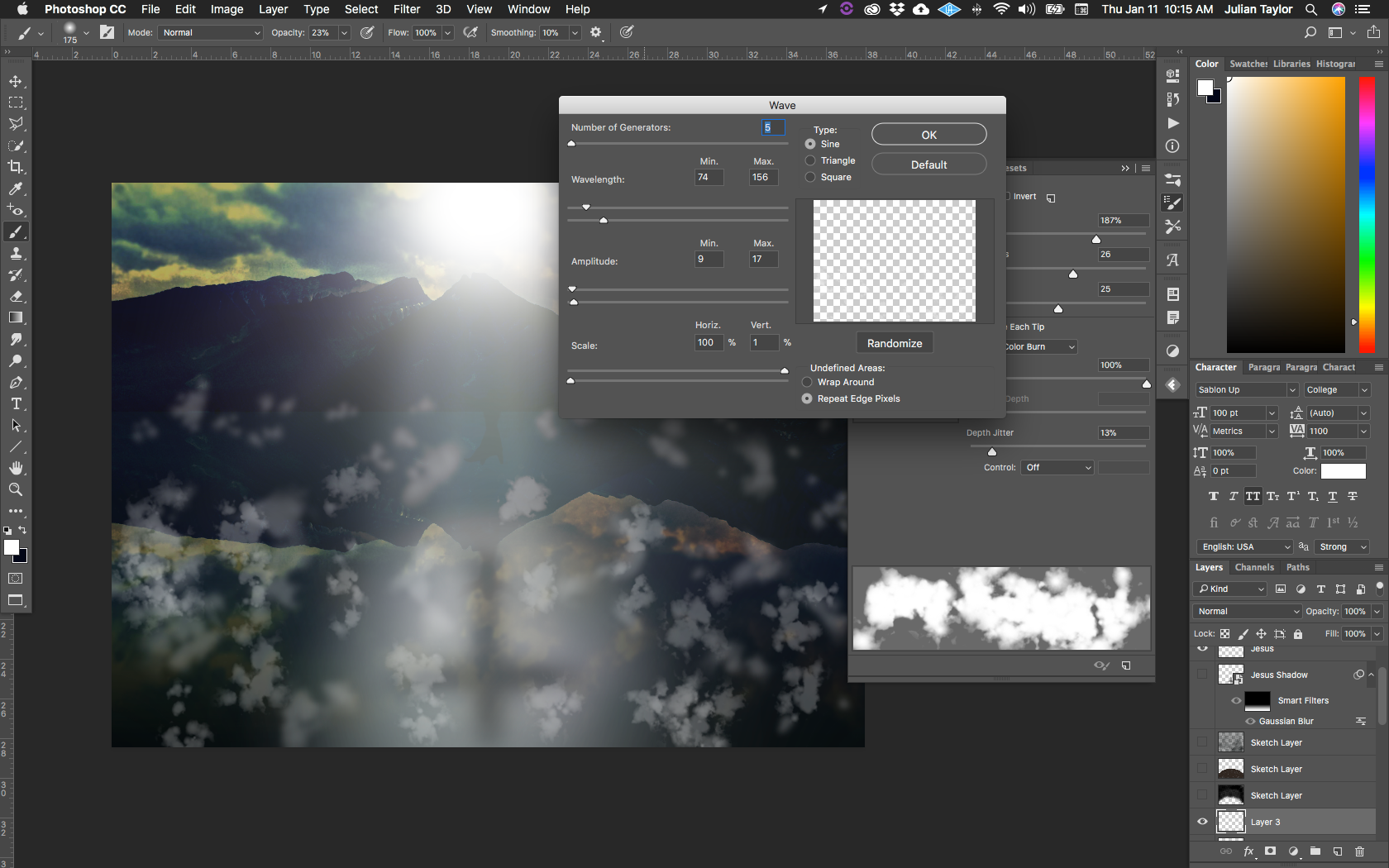Collapse Jesus Shadow smart filters
This screenshot has width=1389, height=868.
coord(1371,675)
